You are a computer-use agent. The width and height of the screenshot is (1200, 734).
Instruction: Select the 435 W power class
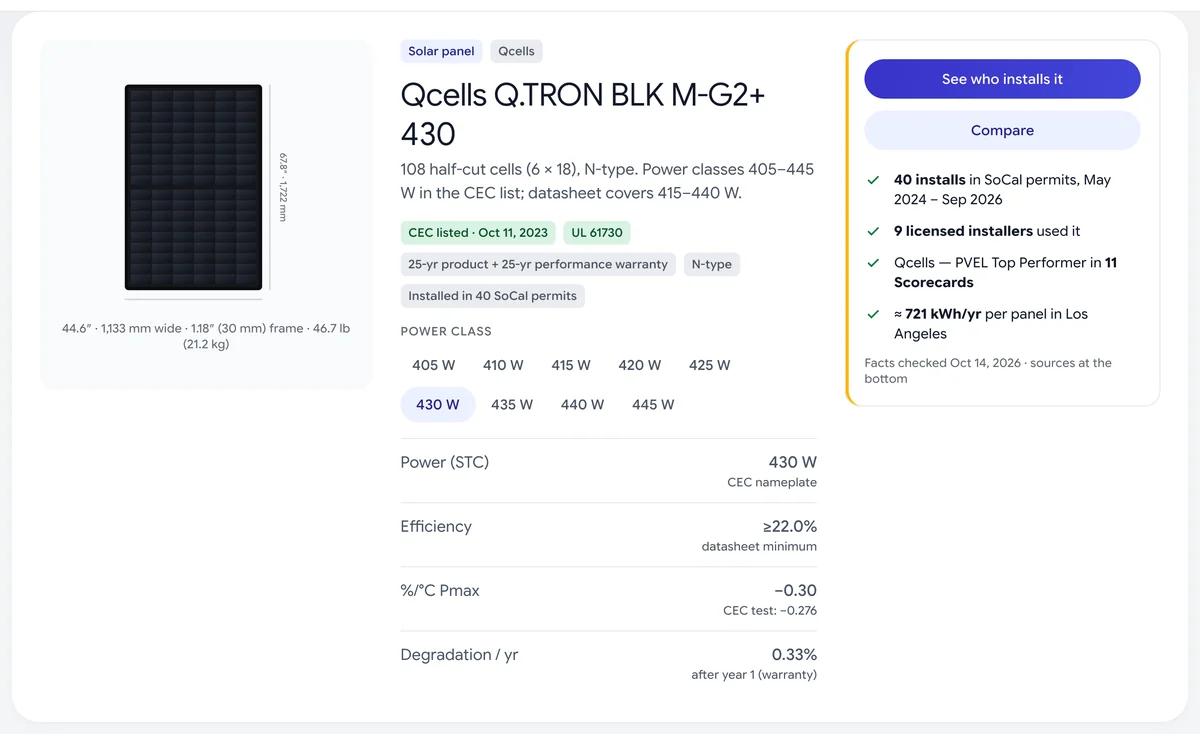(512, 405)
